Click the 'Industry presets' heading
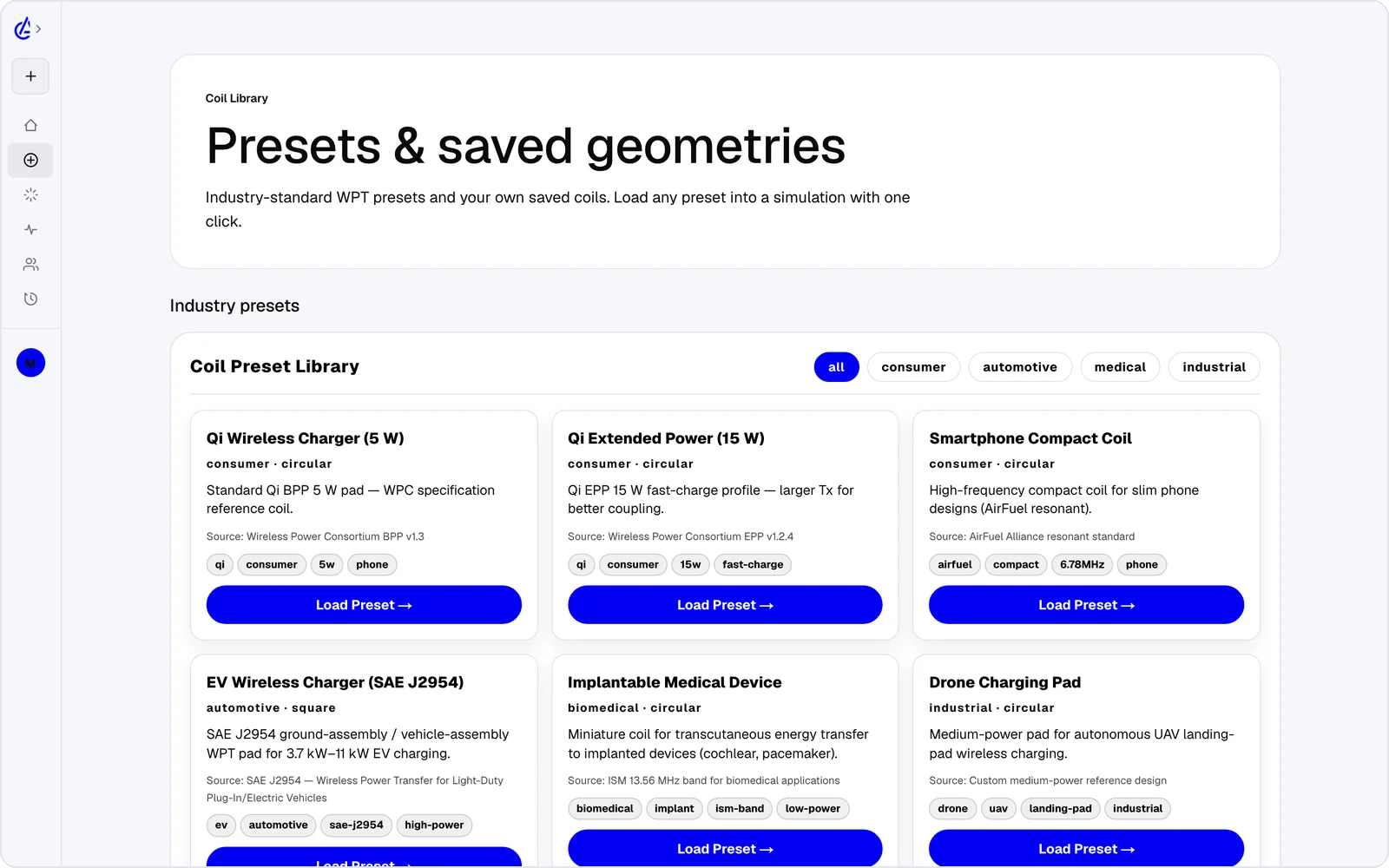Screen dimensions: 1389x868 tap(234, 306)
